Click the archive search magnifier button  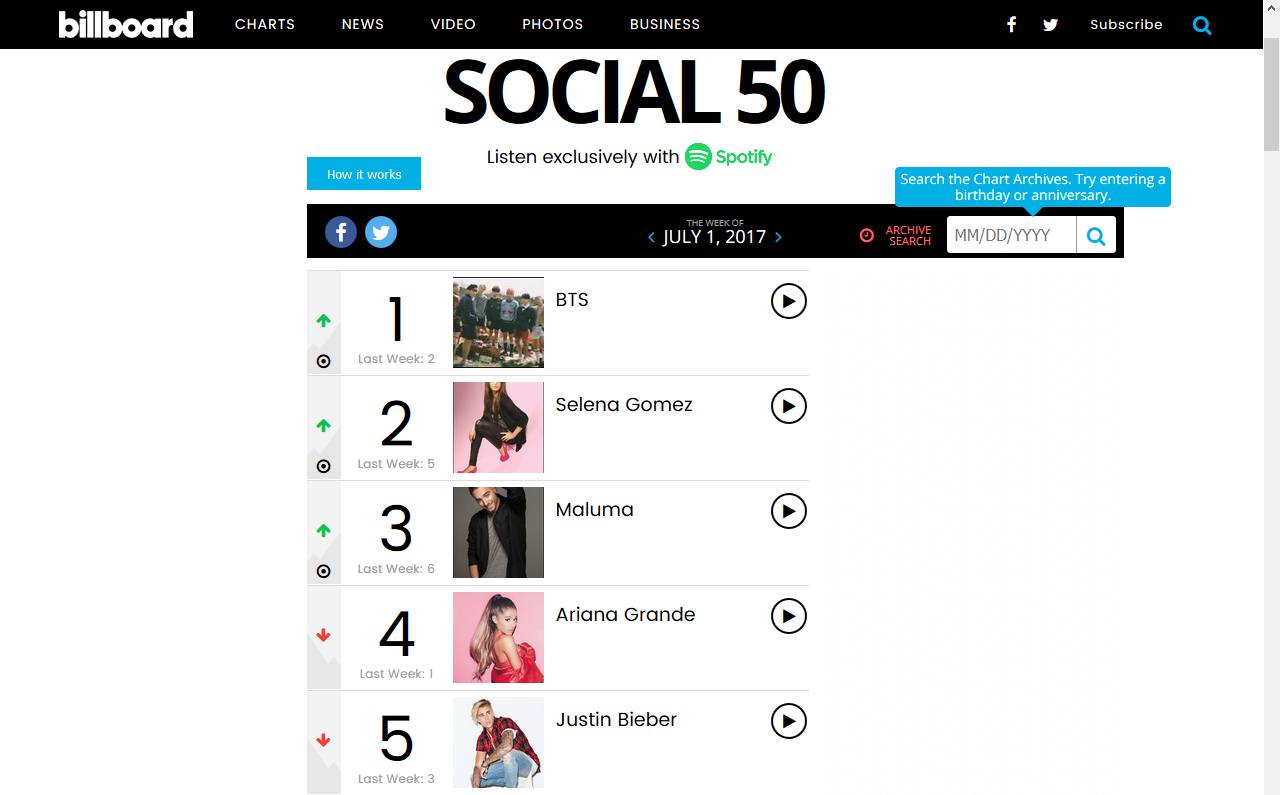click(1096, 236)
